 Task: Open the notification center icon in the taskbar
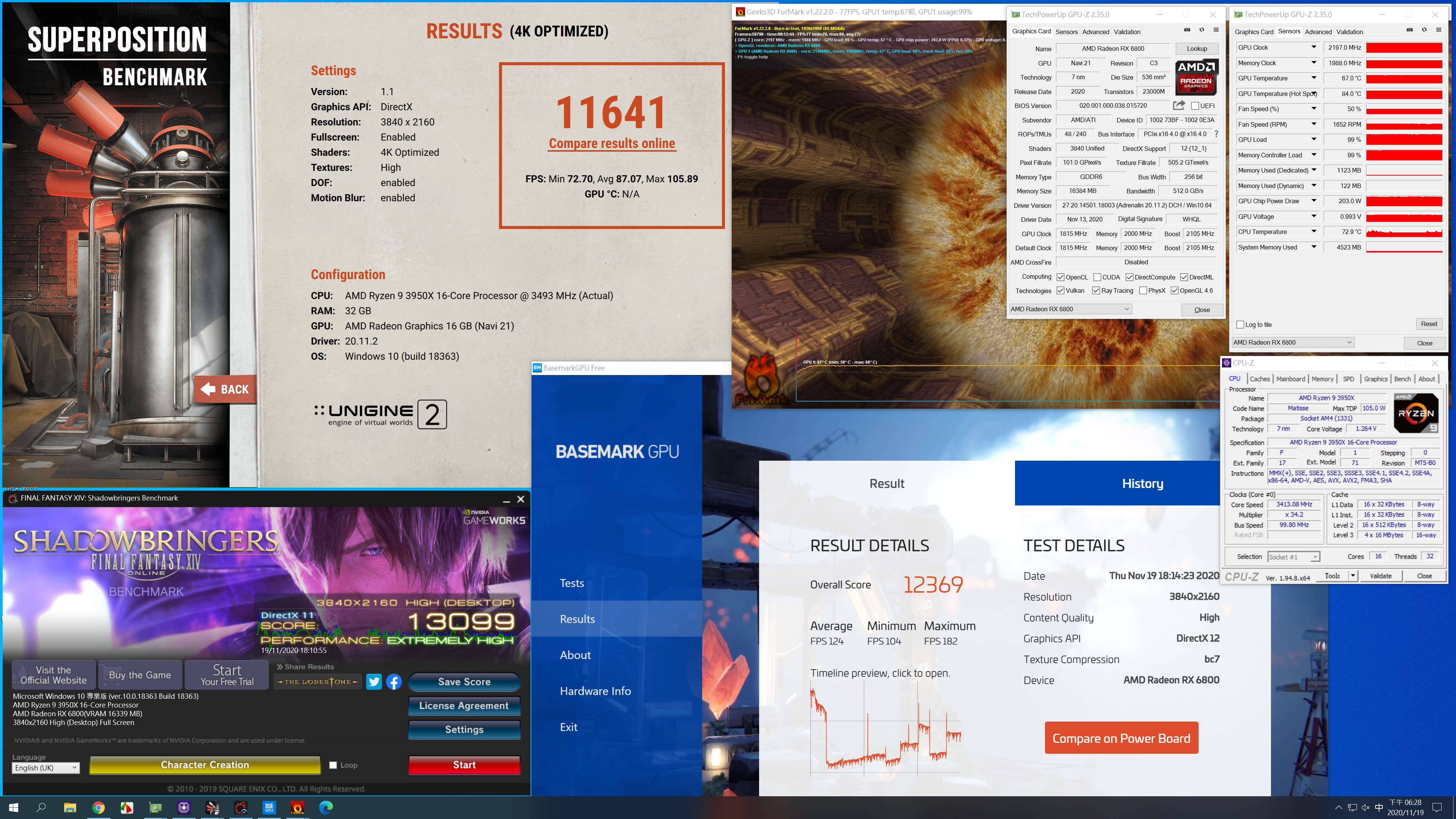coord(1437,808)
